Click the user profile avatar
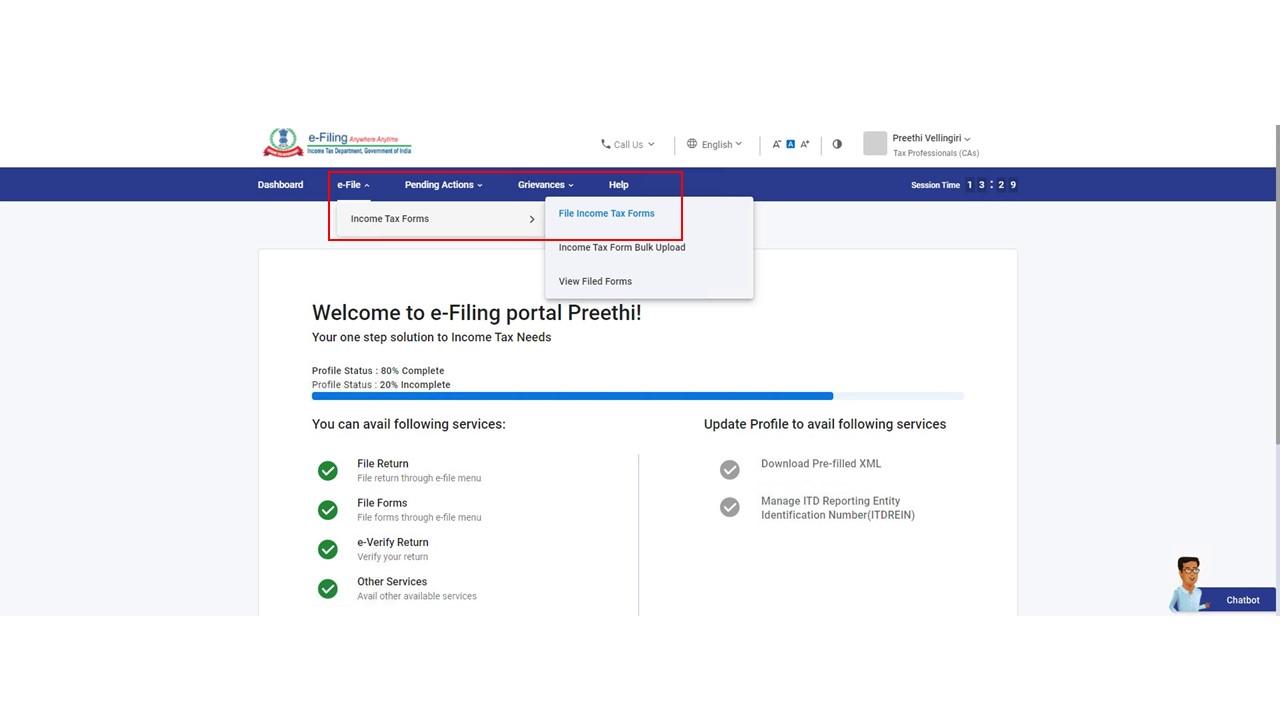 (875, 144)
